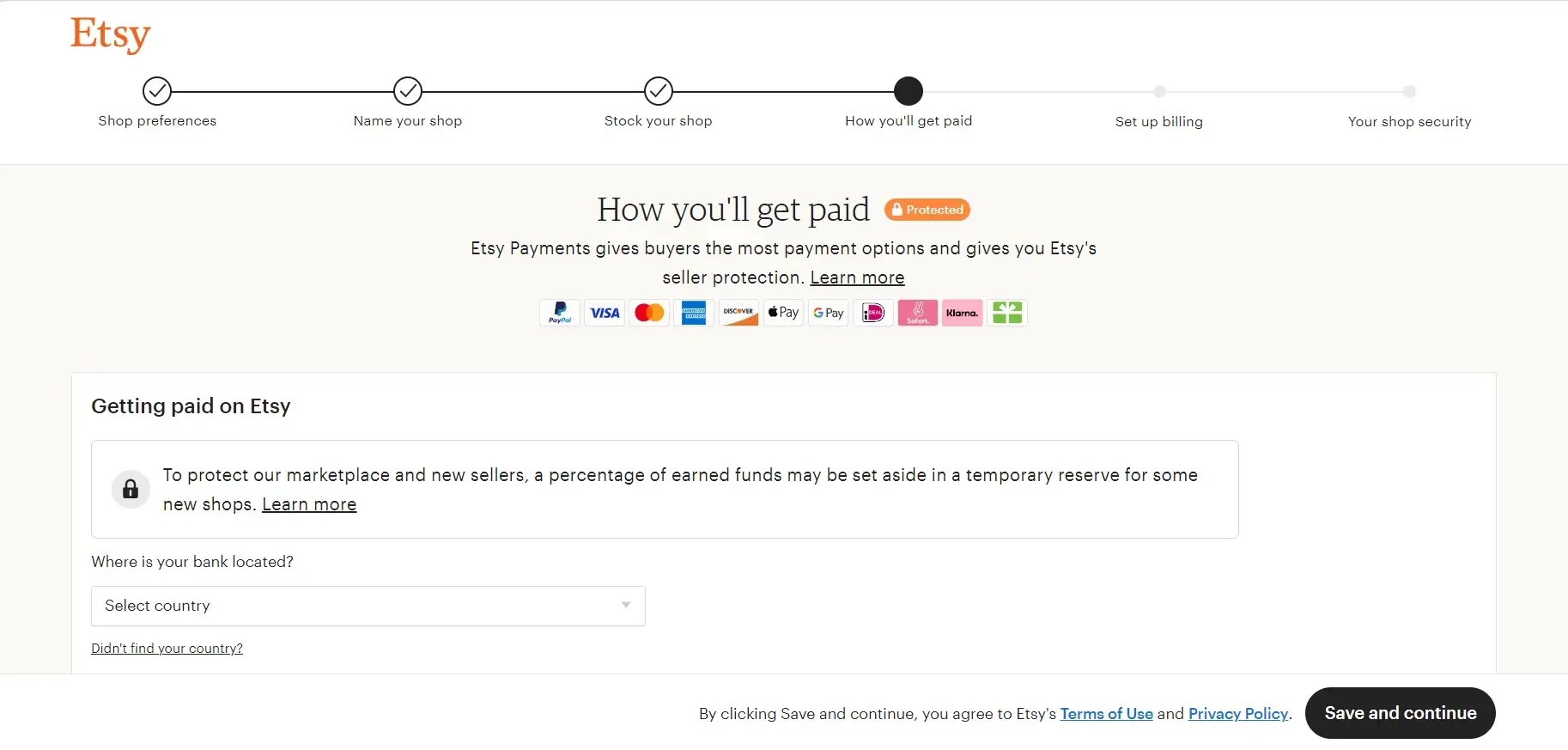This screenshot has height=750, width=1568.
Task: Select the Klarna payment icon
Action: tap(963, 313)
